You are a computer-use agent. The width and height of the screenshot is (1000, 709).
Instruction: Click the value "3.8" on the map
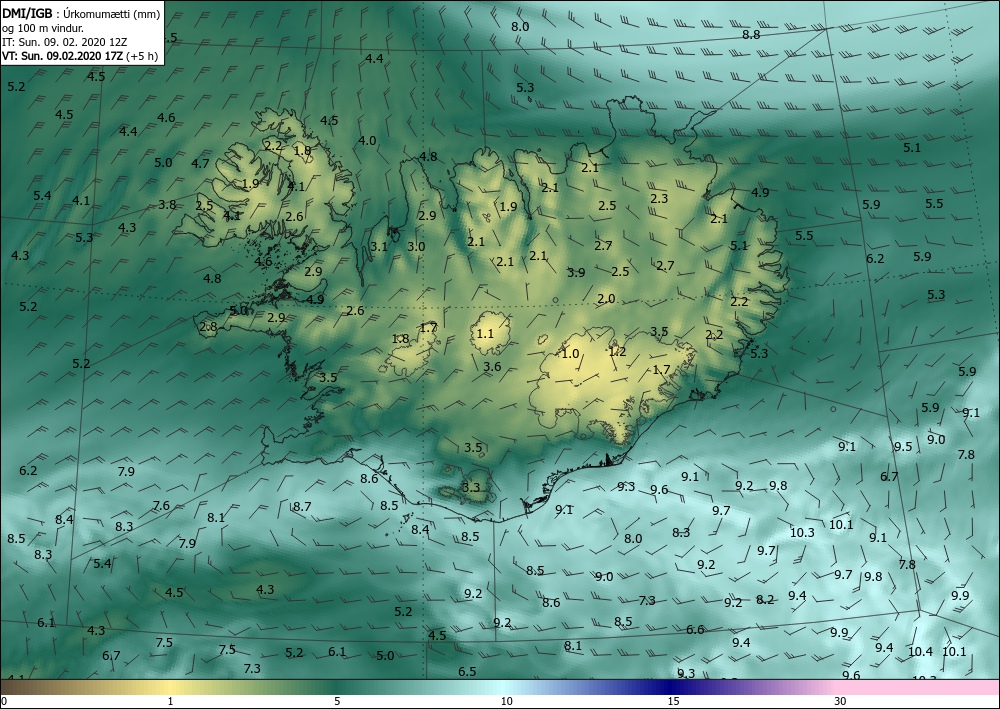tap(167, 205)
